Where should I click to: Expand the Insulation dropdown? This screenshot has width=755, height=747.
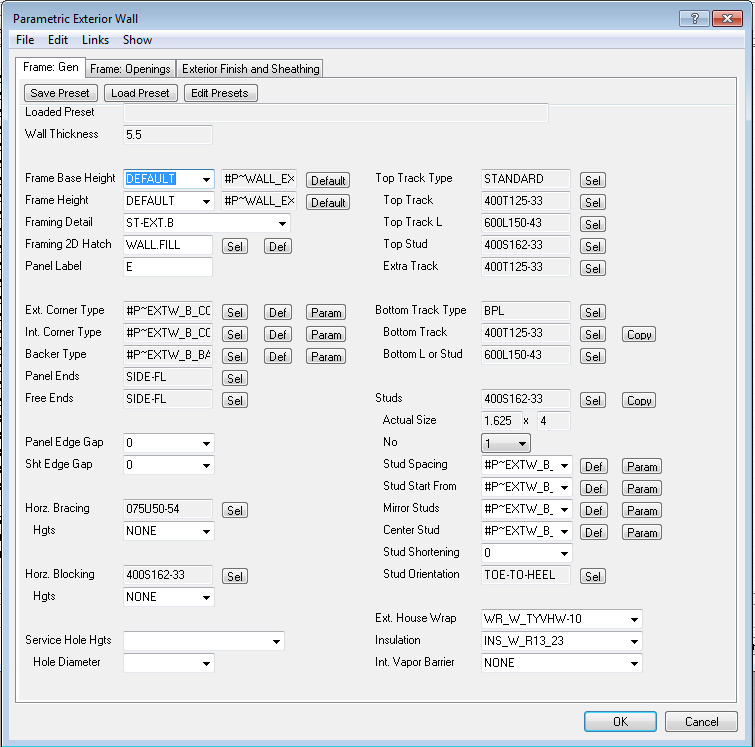(633, 641)
